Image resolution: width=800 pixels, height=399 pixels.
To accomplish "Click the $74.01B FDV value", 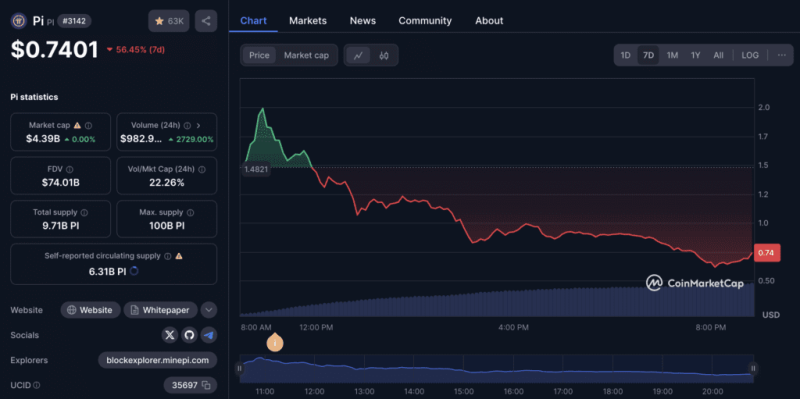I will [x=61, y=183].
